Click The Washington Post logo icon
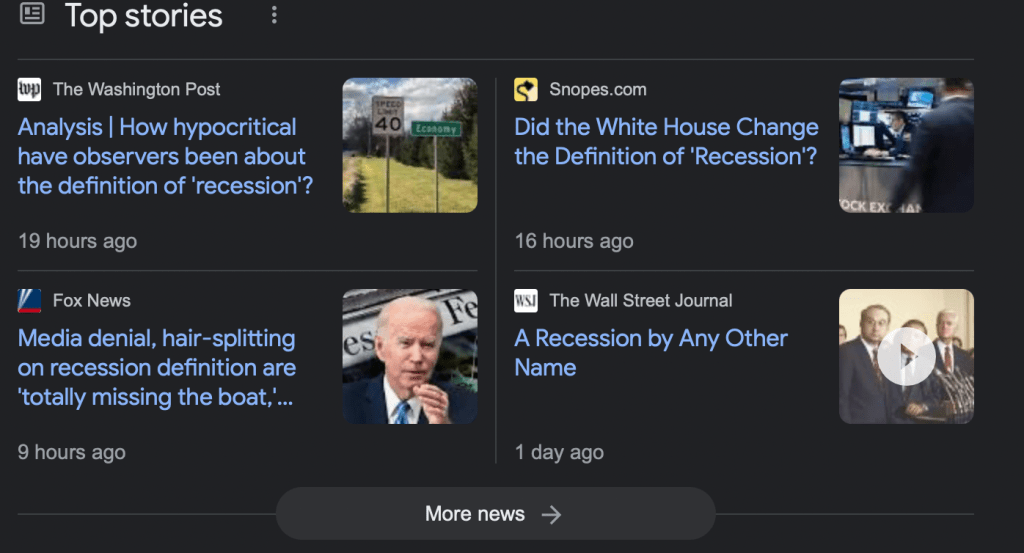 click(30, 89)
